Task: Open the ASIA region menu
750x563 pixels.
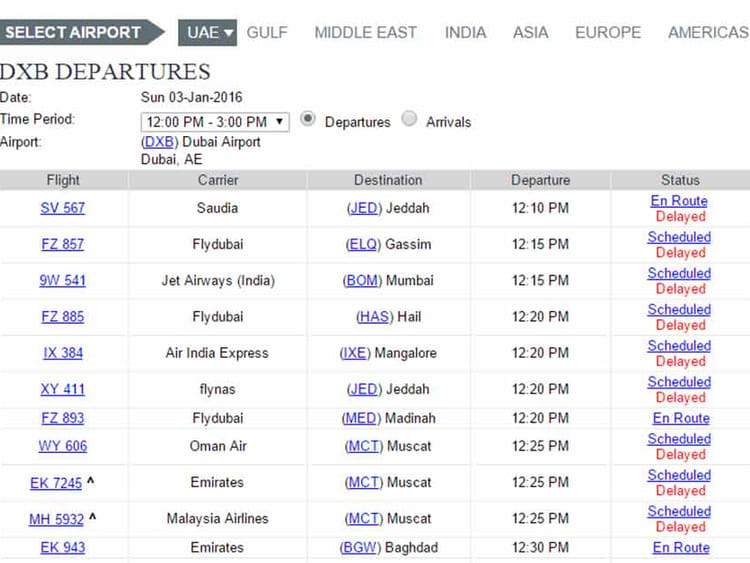Action: coord(530,33)
